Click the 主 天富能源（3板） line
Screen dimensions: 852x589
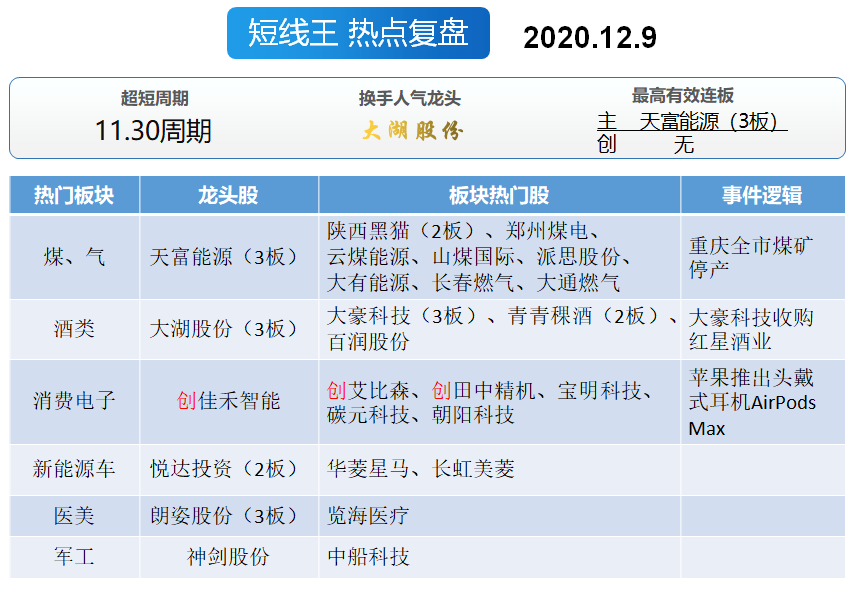[x=691, y=121]
